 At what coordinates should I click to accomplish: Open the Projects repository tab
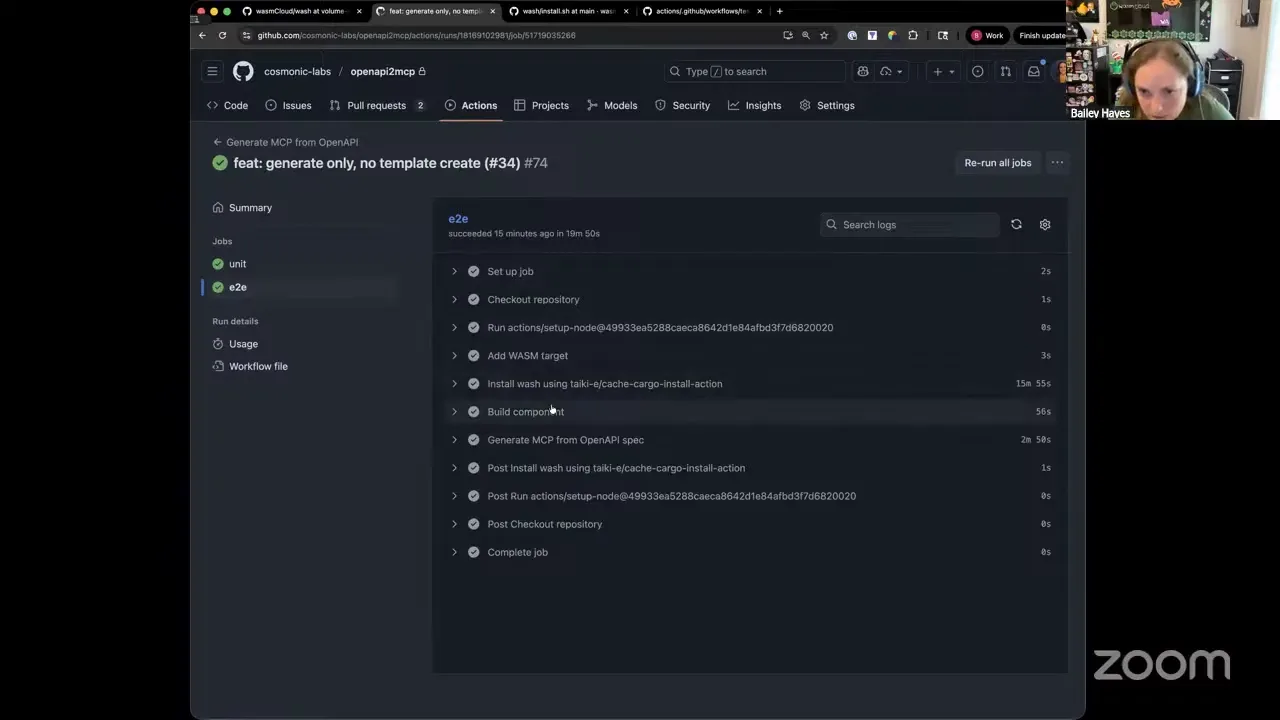point(541,105)
